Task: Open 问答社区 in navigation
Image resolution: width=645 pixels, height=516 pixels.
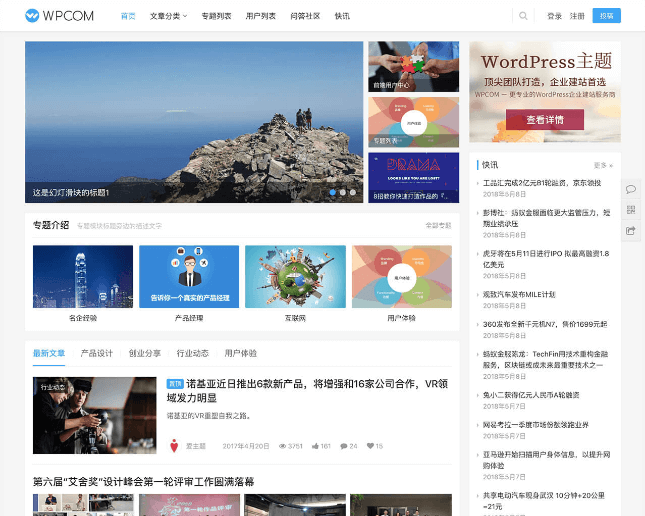Action: [x=305, y=16]
